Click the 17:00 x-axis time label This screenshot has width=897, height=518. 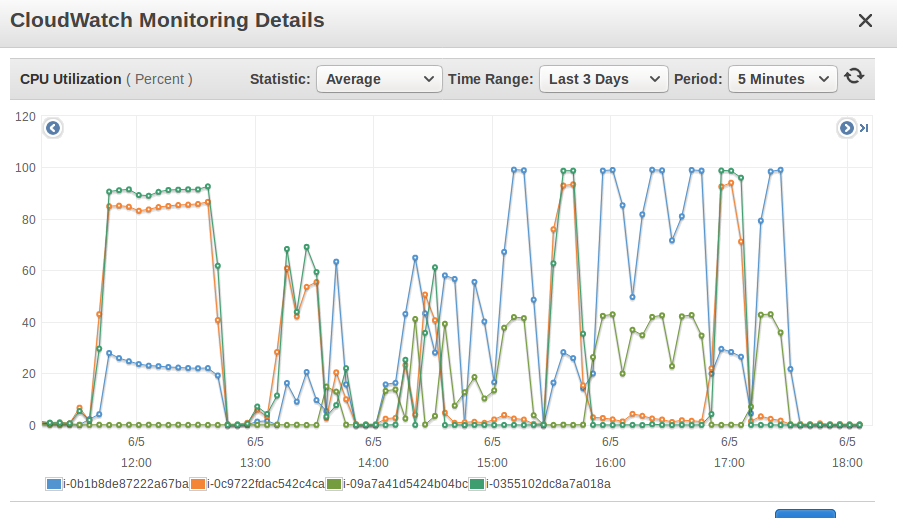click(729, 462)
